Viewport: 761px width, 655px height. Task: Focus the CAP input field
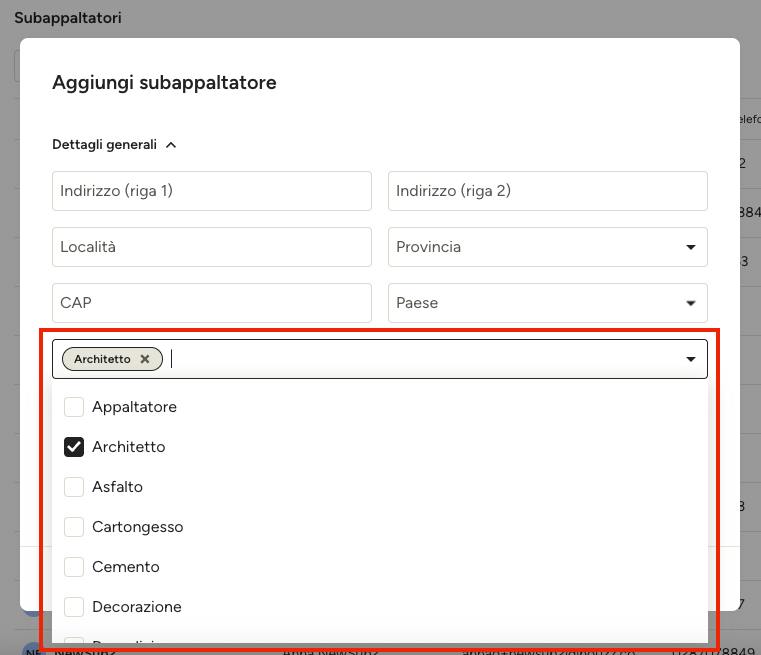[212, 303]
